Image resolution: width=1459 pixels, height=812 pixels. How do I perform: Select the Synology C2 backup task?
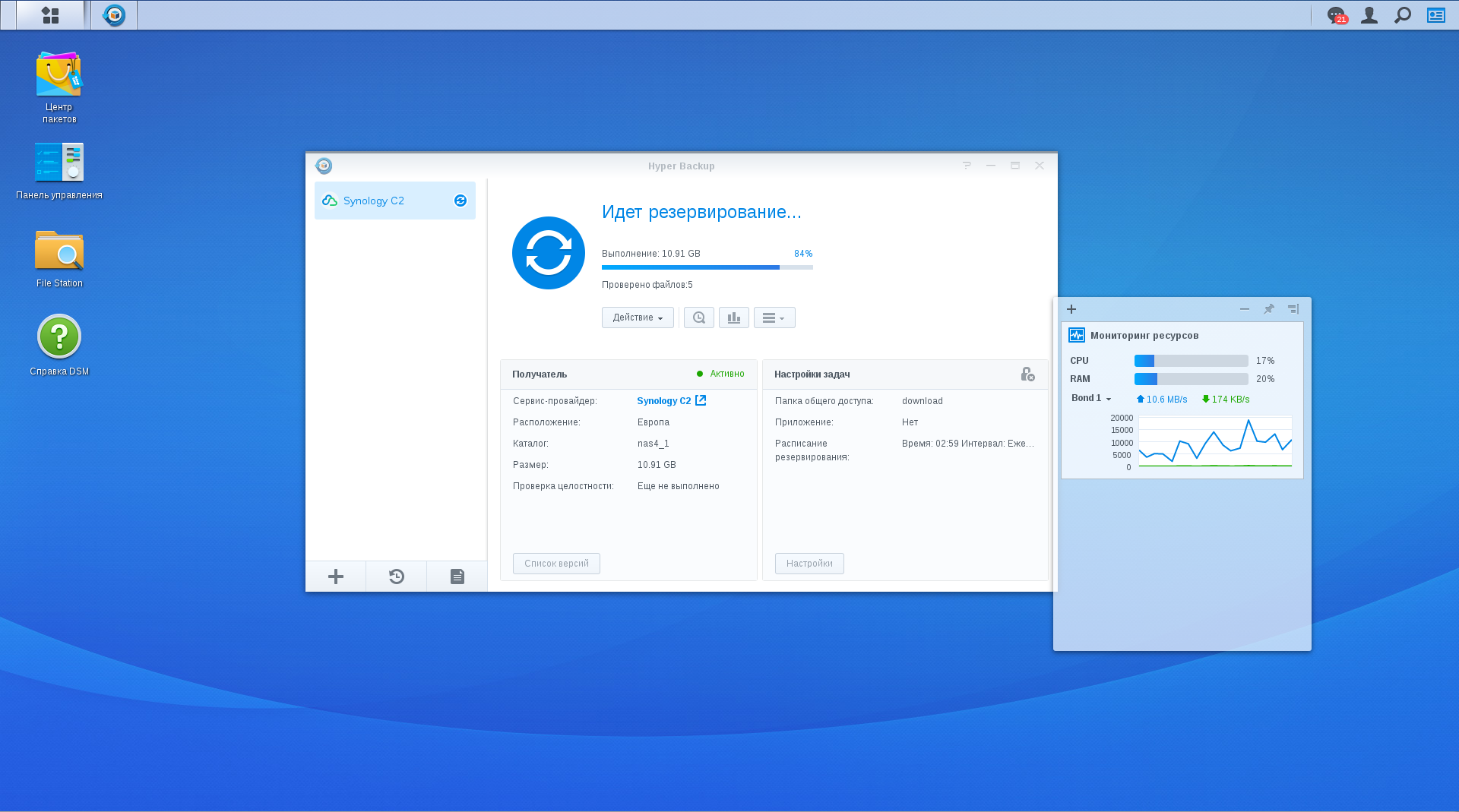pos(395,201)
